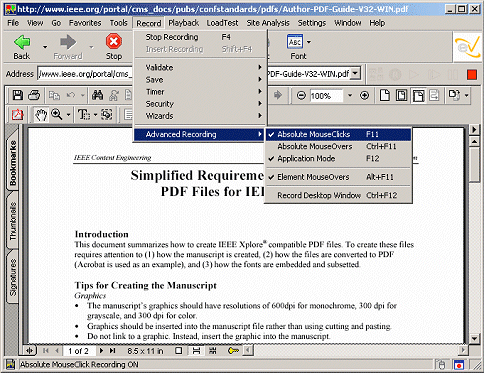Enable Absolute MouseOvers option
The image size is (484, 373).
pyautogui.click(x=338, y=146)
